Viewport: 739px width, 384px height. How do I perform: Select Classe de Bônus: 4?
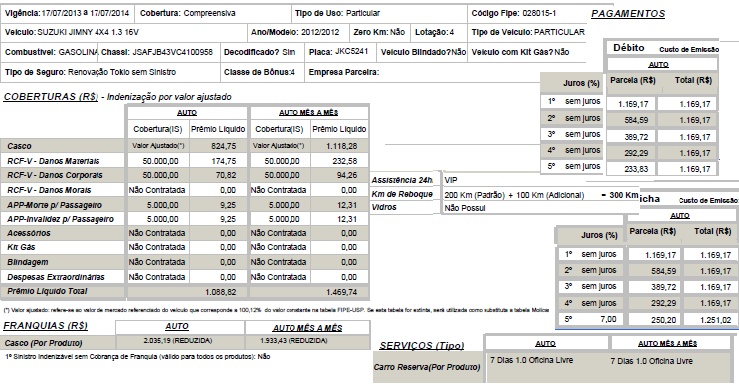tap(259, 72)
